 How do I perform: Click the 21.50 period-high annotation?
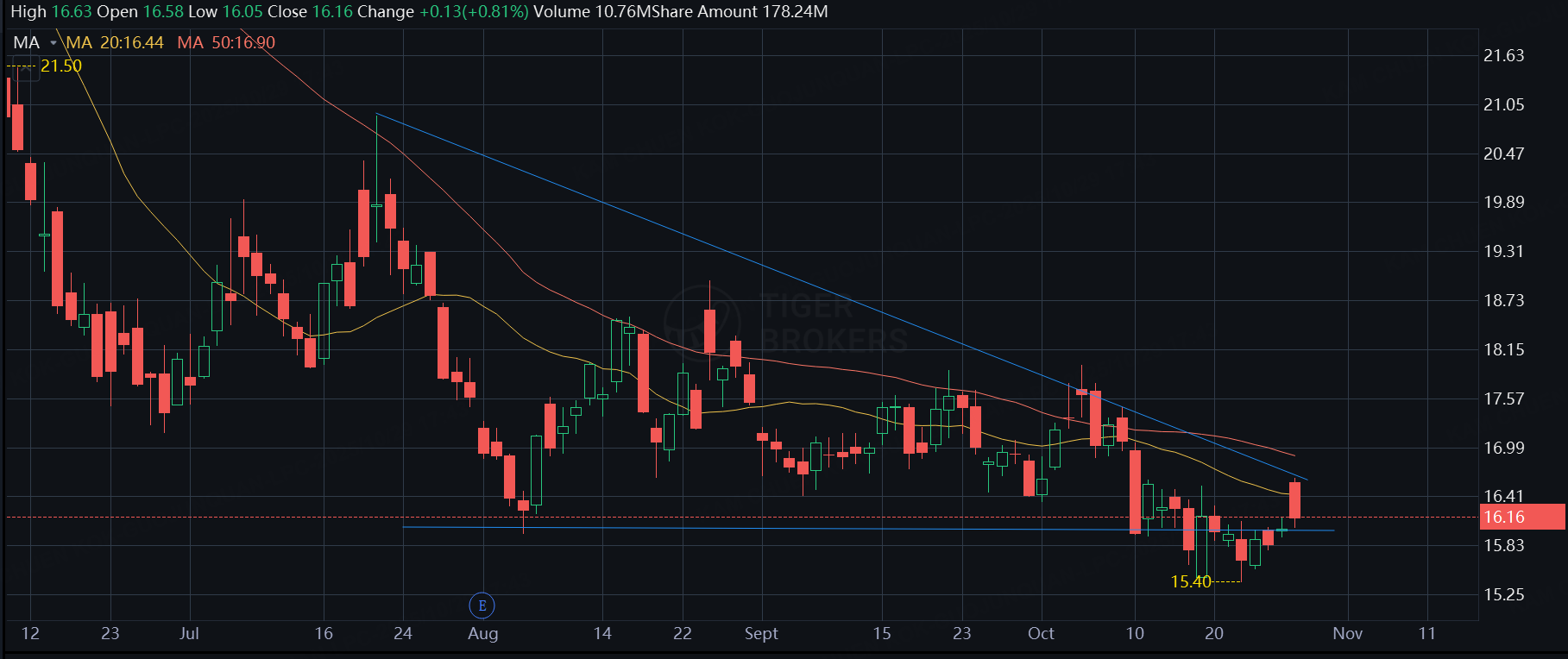(x=61, y=66)
